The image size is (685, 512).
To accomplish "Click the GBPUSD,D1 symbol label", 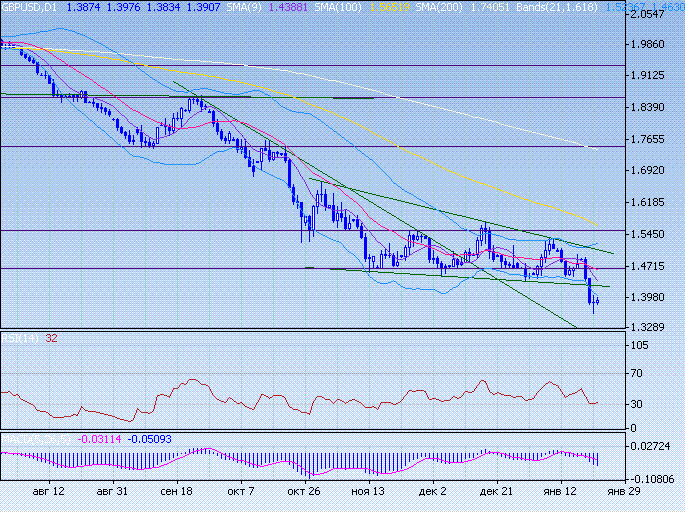I will click(30, 7).
